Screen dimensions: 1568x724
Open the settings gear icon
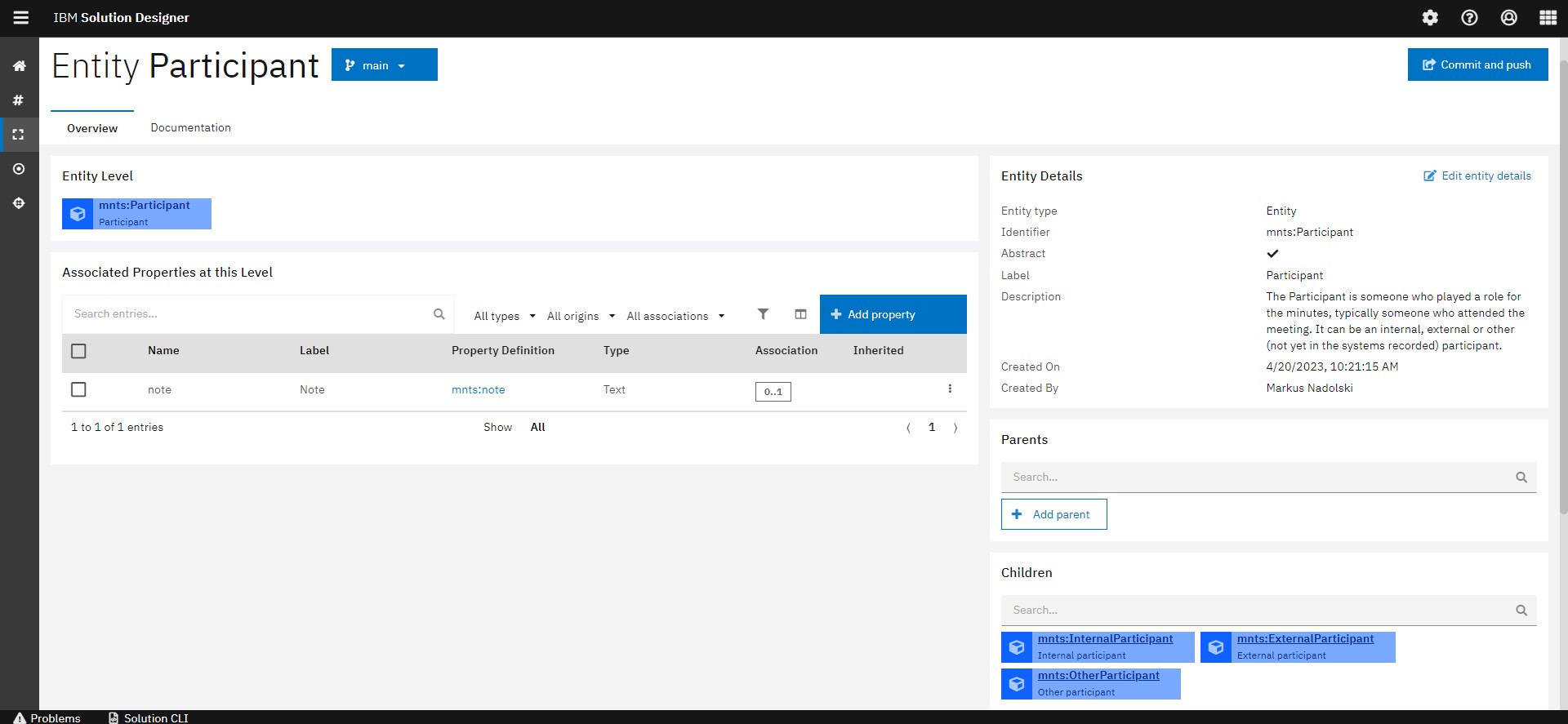1429,18
